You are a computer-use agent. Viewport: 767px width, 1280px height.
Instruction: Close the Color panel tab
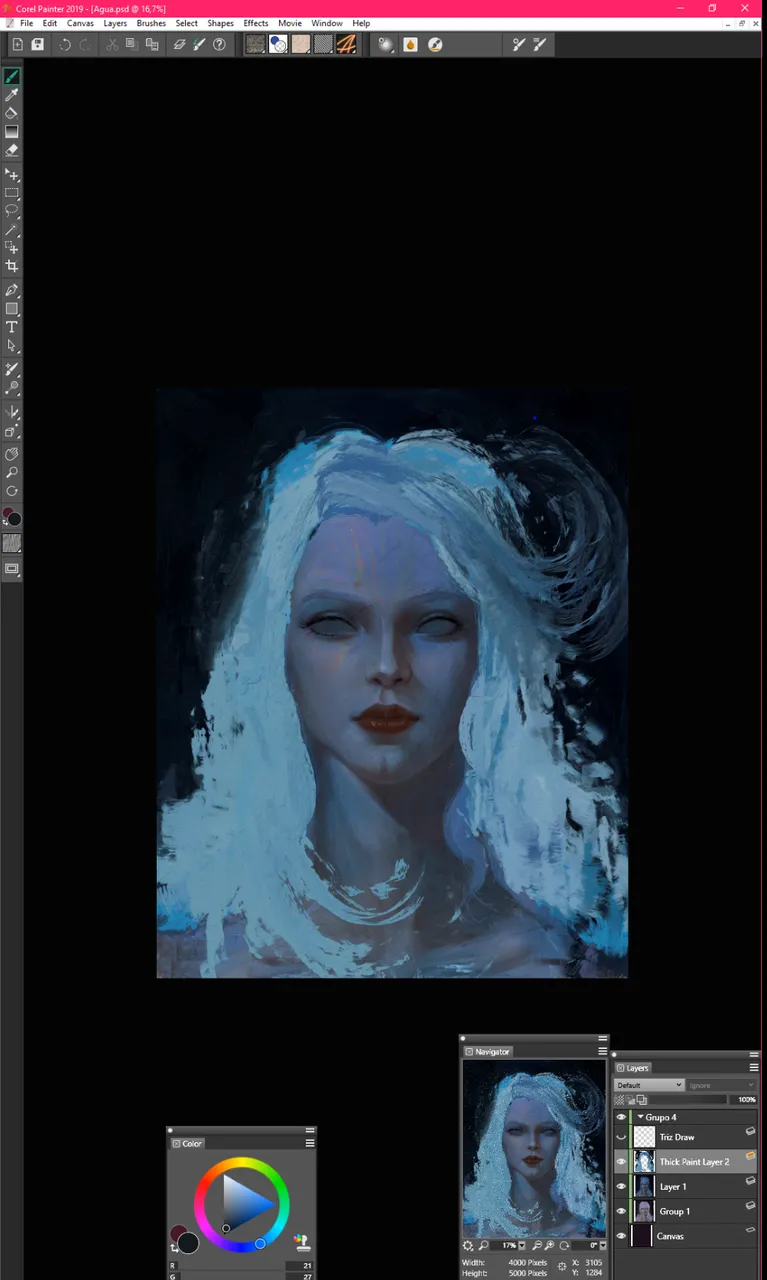(x=175, y=1144)
